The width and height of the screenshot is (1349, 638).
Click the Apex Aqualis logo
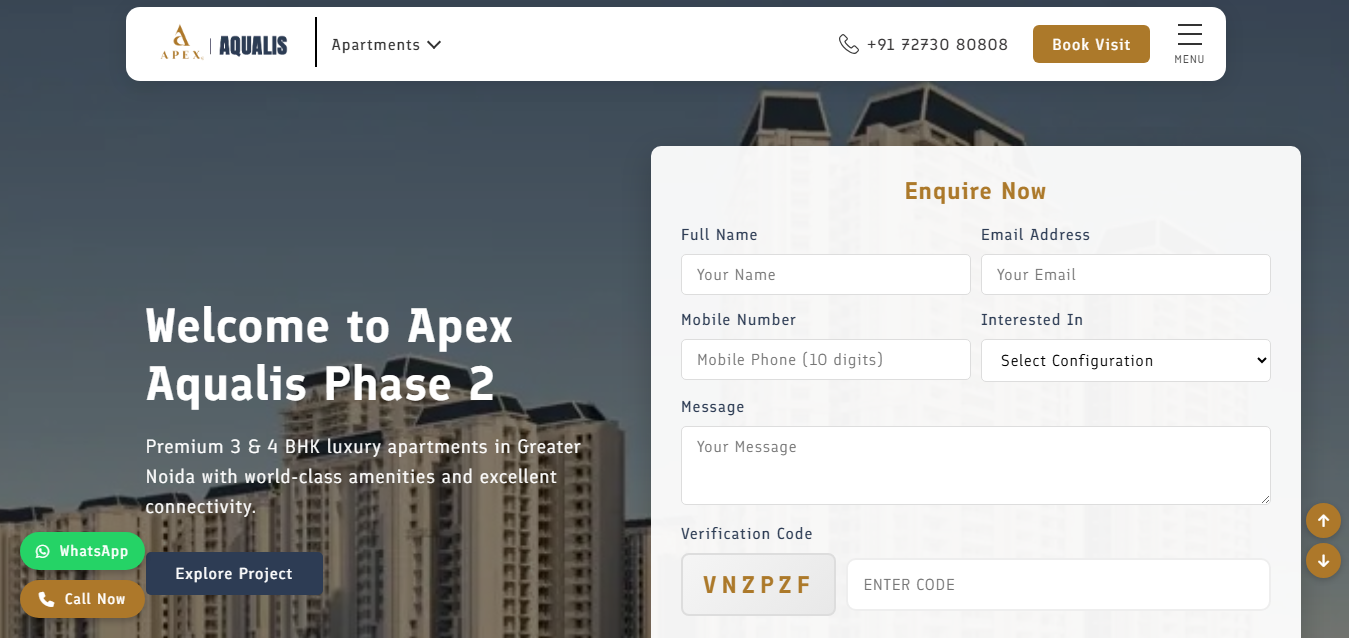point(224,44)
